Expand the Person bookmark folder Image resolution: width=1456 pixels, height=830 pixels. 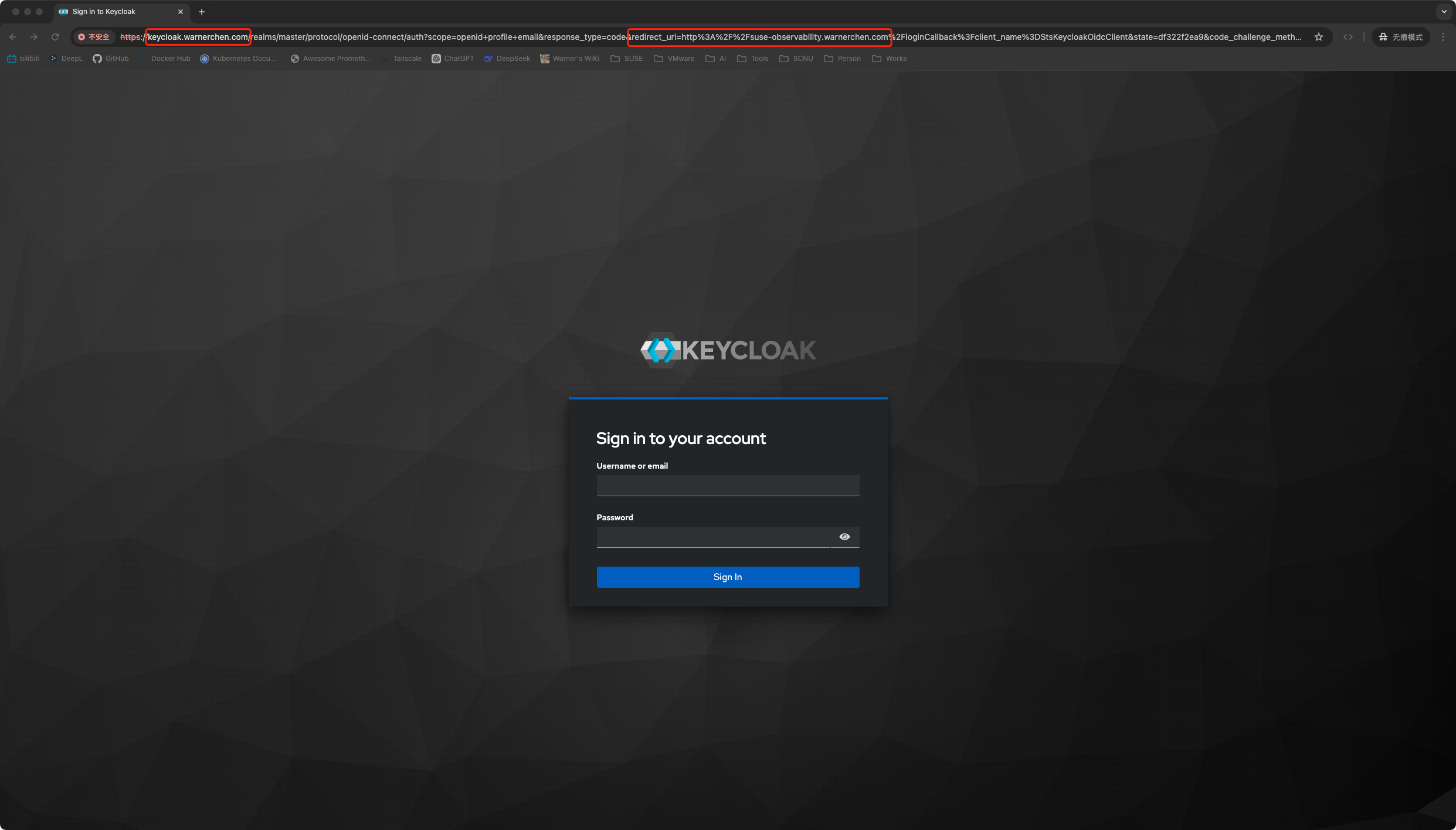[x=843, y=59]
